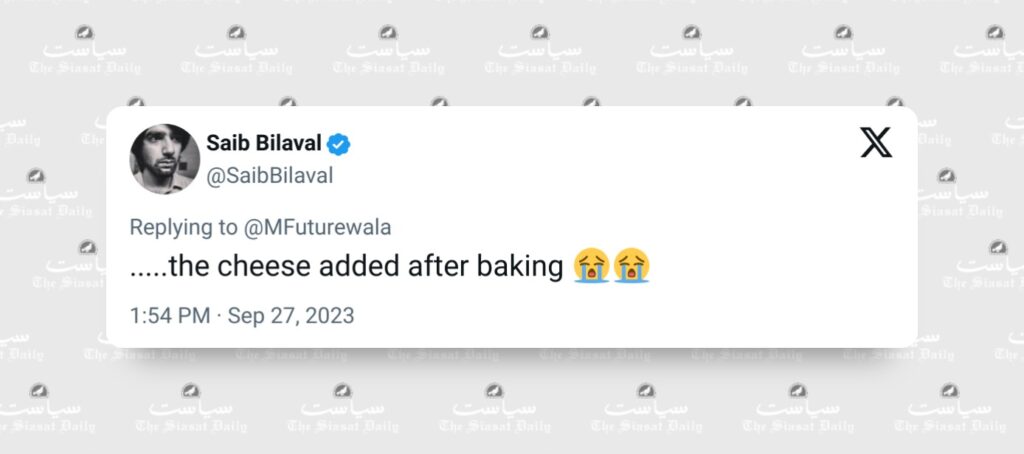Click the X logo on the tweet card
Screen dimensions: 1024x454
[876, 145]
